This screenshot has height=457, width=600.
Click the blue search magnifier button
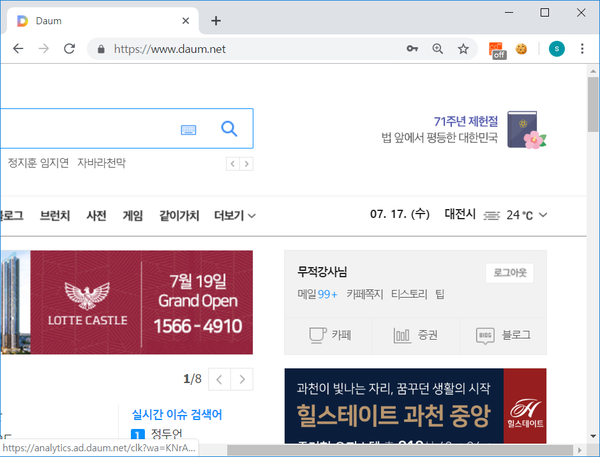point(229,129)
